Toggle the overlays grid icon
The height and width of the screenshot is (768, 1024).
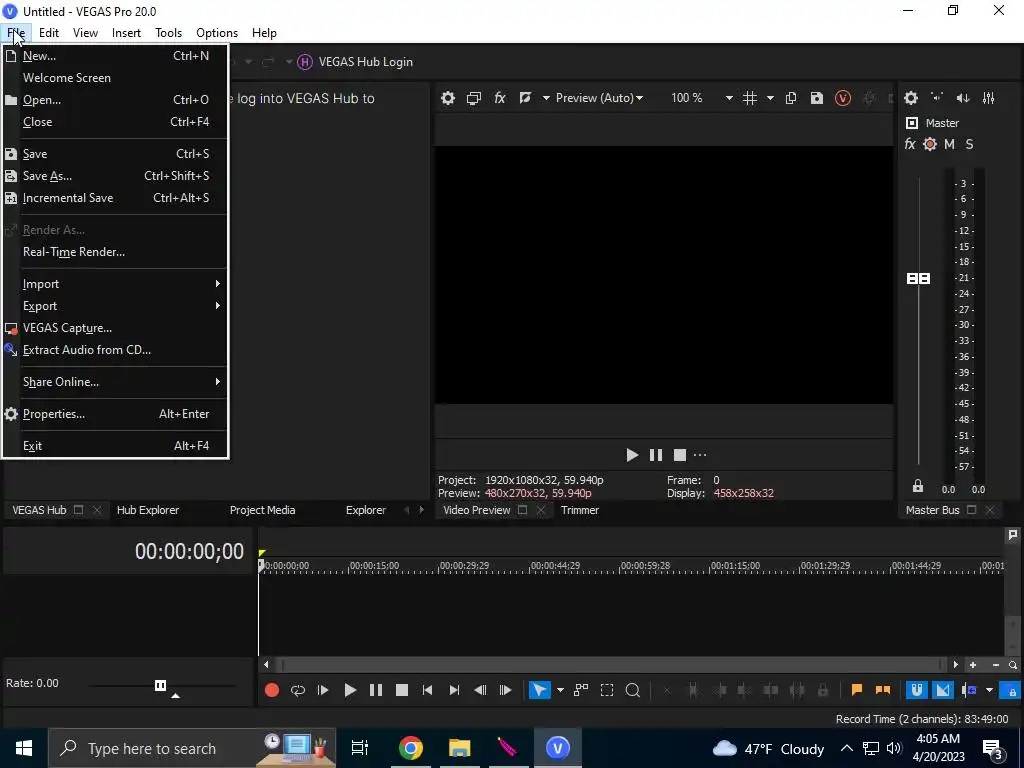pos(750,98)
